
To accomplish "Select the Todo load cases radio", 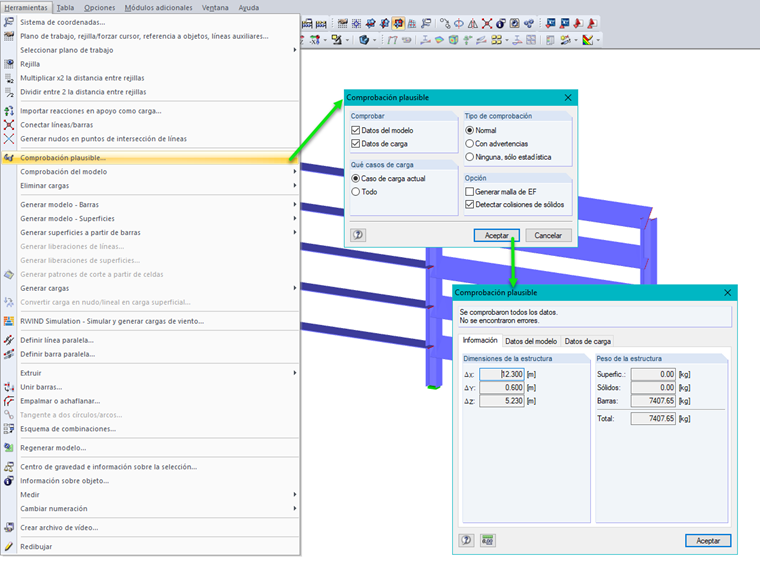I will pyautogui.click(x=355, y=192).
